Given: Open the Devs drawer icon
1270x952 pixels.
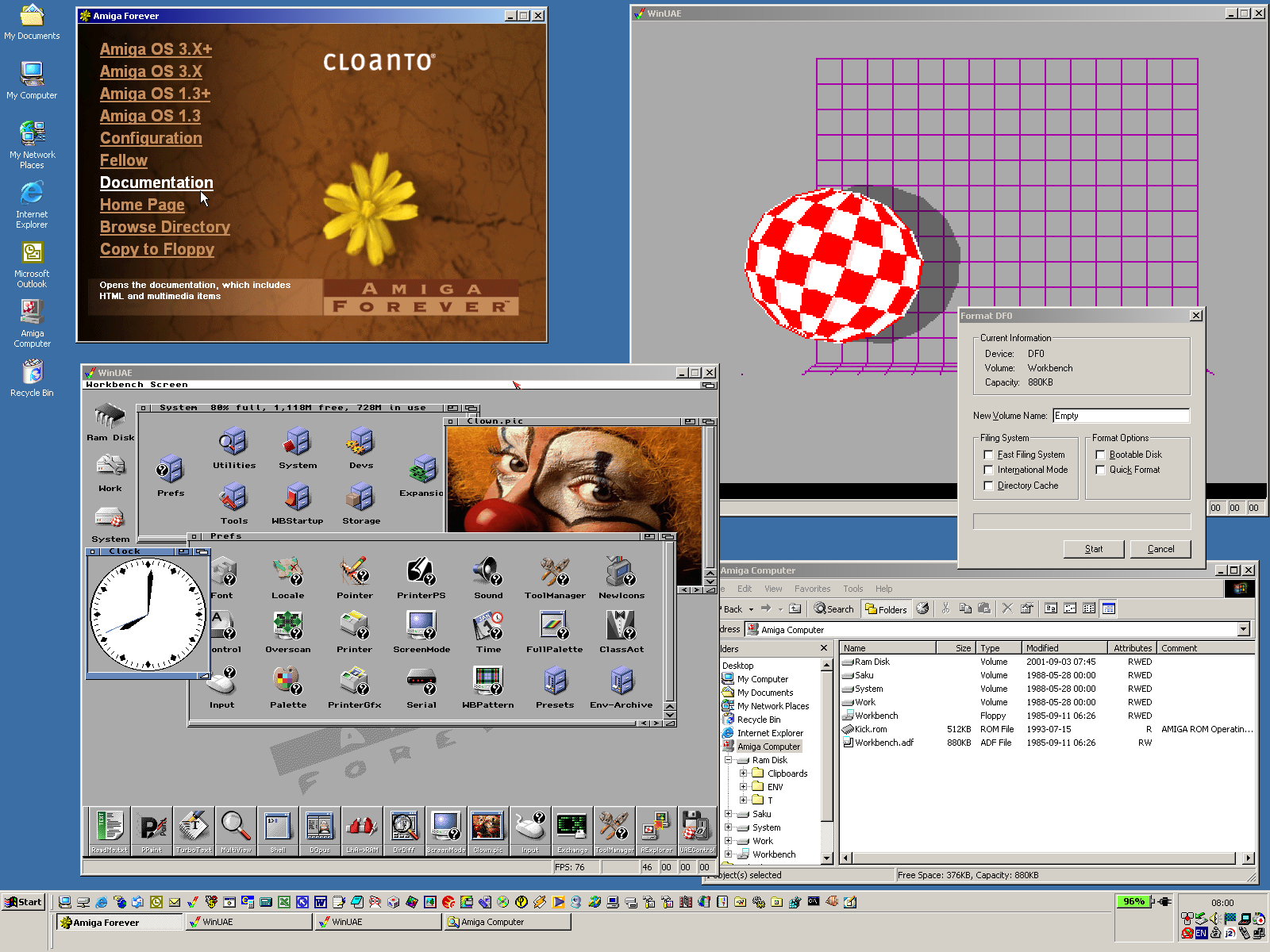Looking at the screenshot, I should [x=361, y=448].
